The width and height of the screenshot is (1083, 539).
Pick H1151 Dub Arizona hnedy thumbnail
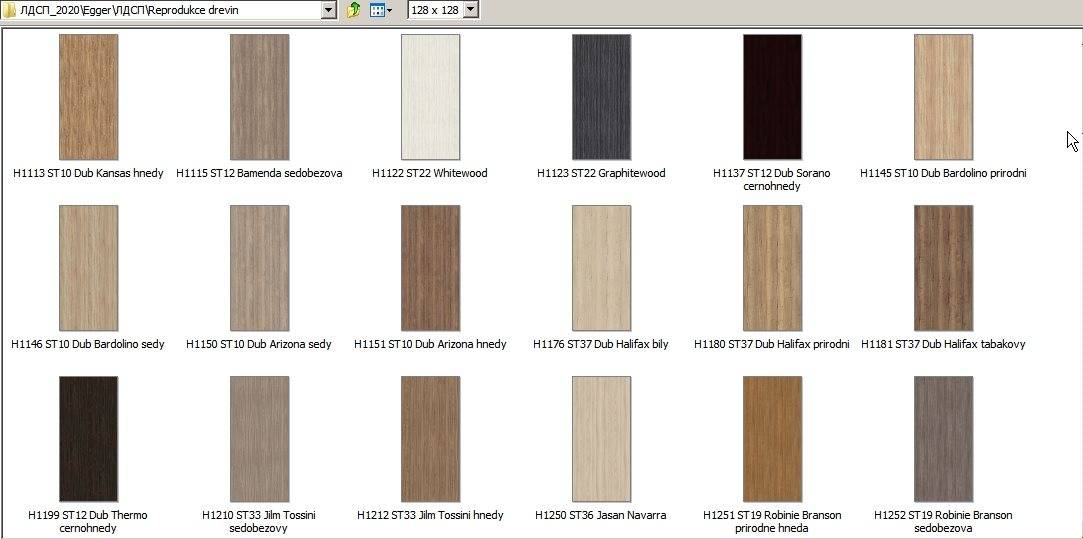pyautogui.click(x=430, y=268)
